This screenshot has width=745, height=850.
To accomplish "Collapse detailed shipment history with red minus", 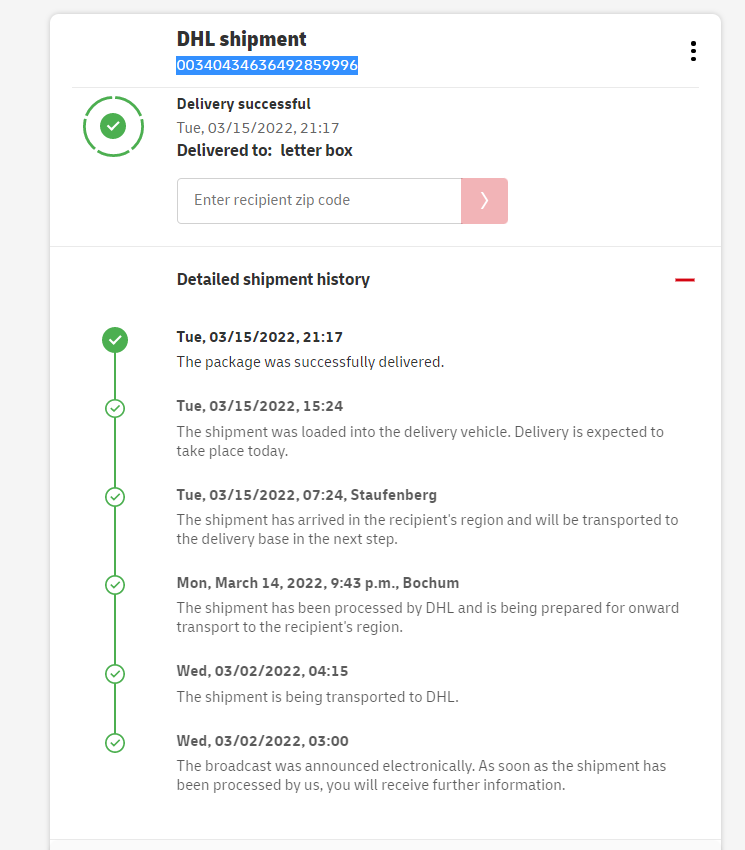I will click(684, 280).
